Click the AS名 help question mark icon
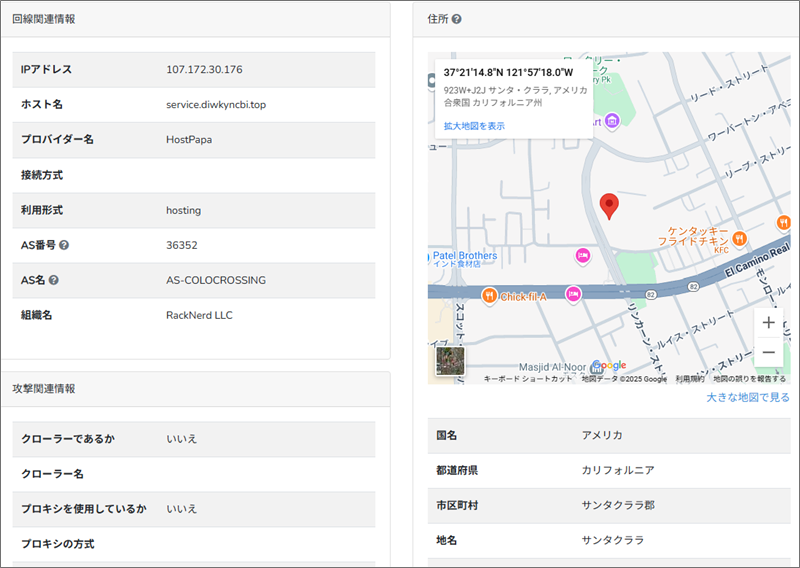Screen dimensions: 800x568 tap(54, 280)
